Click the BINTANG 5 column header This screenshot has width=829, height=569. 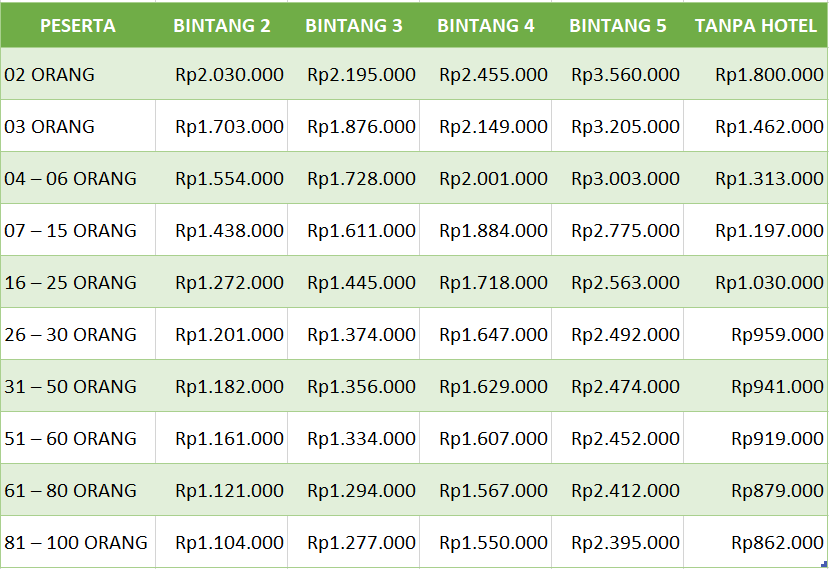618,26
